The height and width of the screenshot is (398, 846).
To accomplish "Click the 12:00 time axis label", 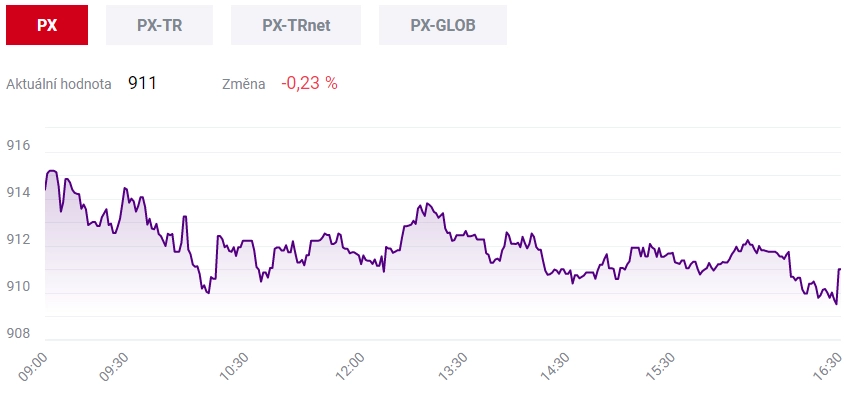I will tap(349, 366).
